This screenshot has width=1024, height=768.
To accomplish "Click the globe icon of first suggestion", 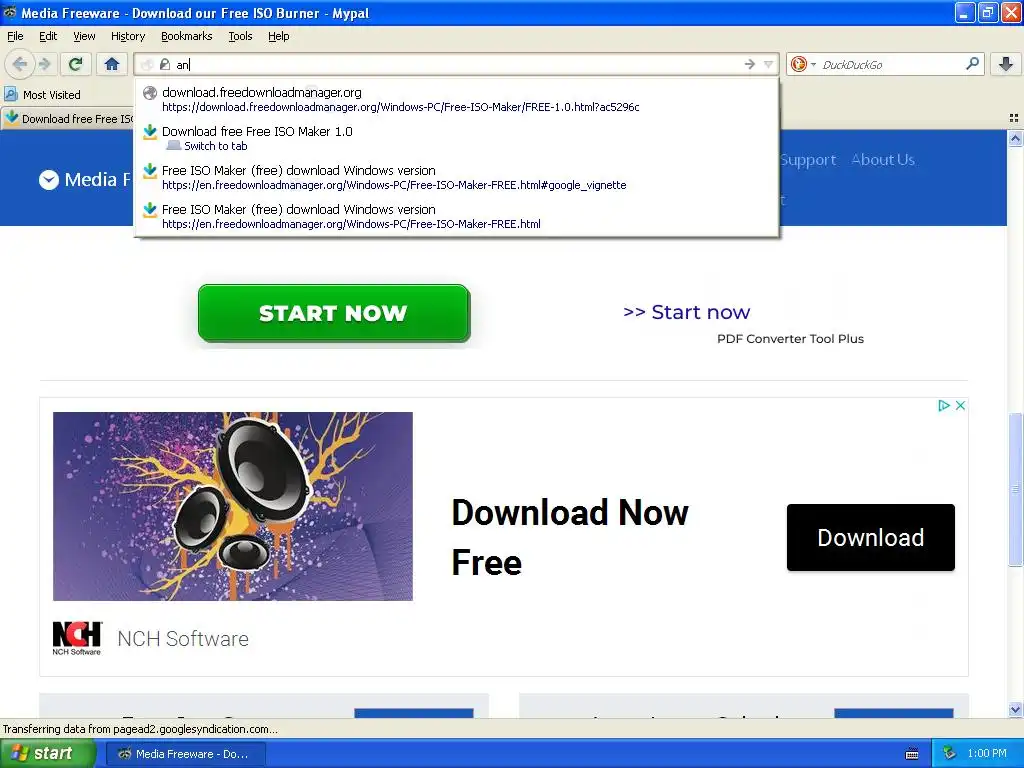I will [150, 93].
